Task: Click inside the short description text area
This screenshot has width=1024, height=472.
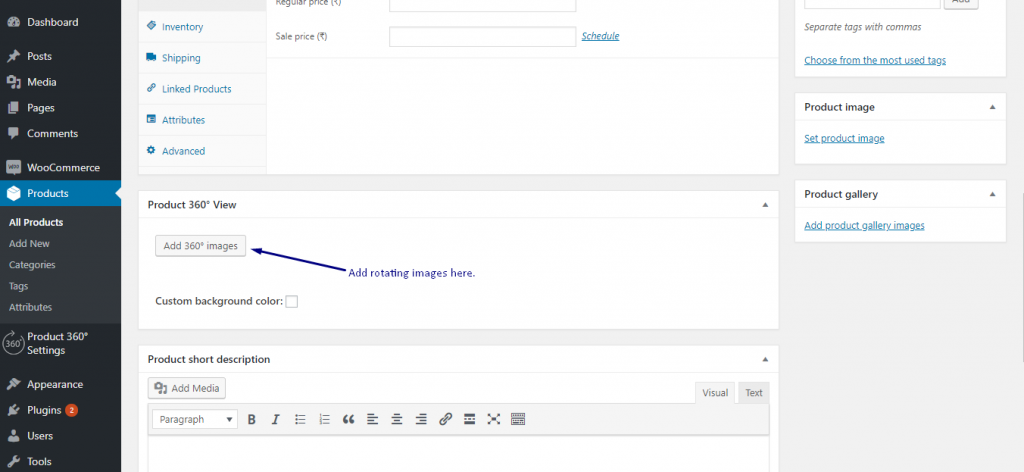Action: click(458, 454)
